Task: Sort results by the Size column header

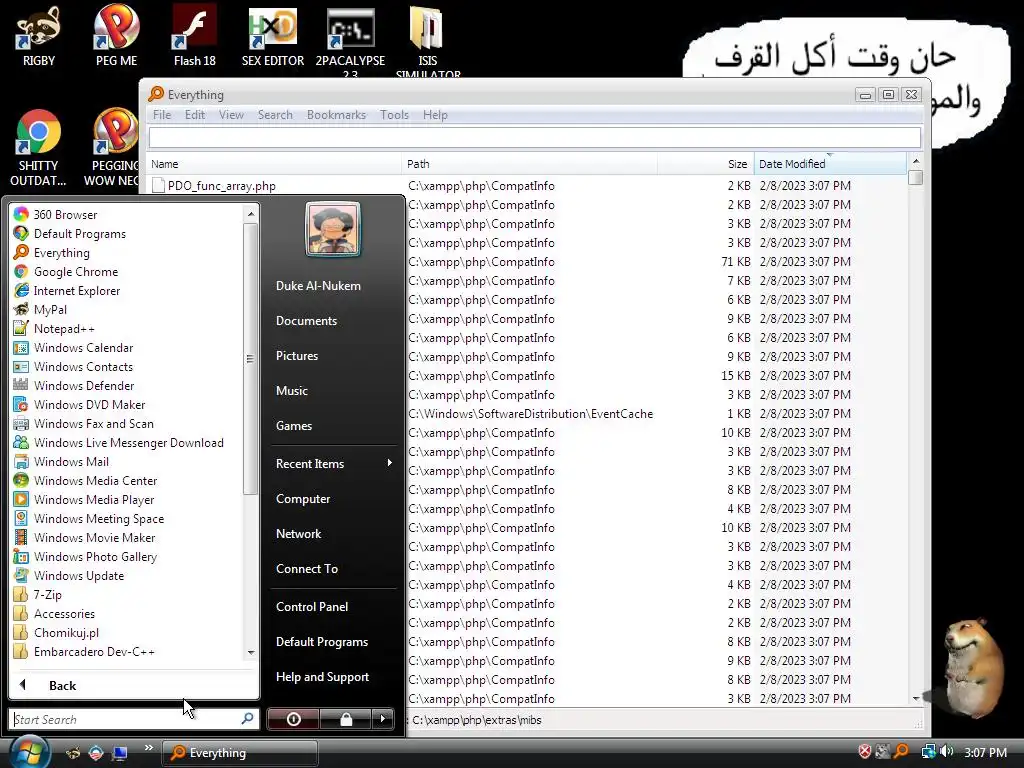Action: (706, 164)
